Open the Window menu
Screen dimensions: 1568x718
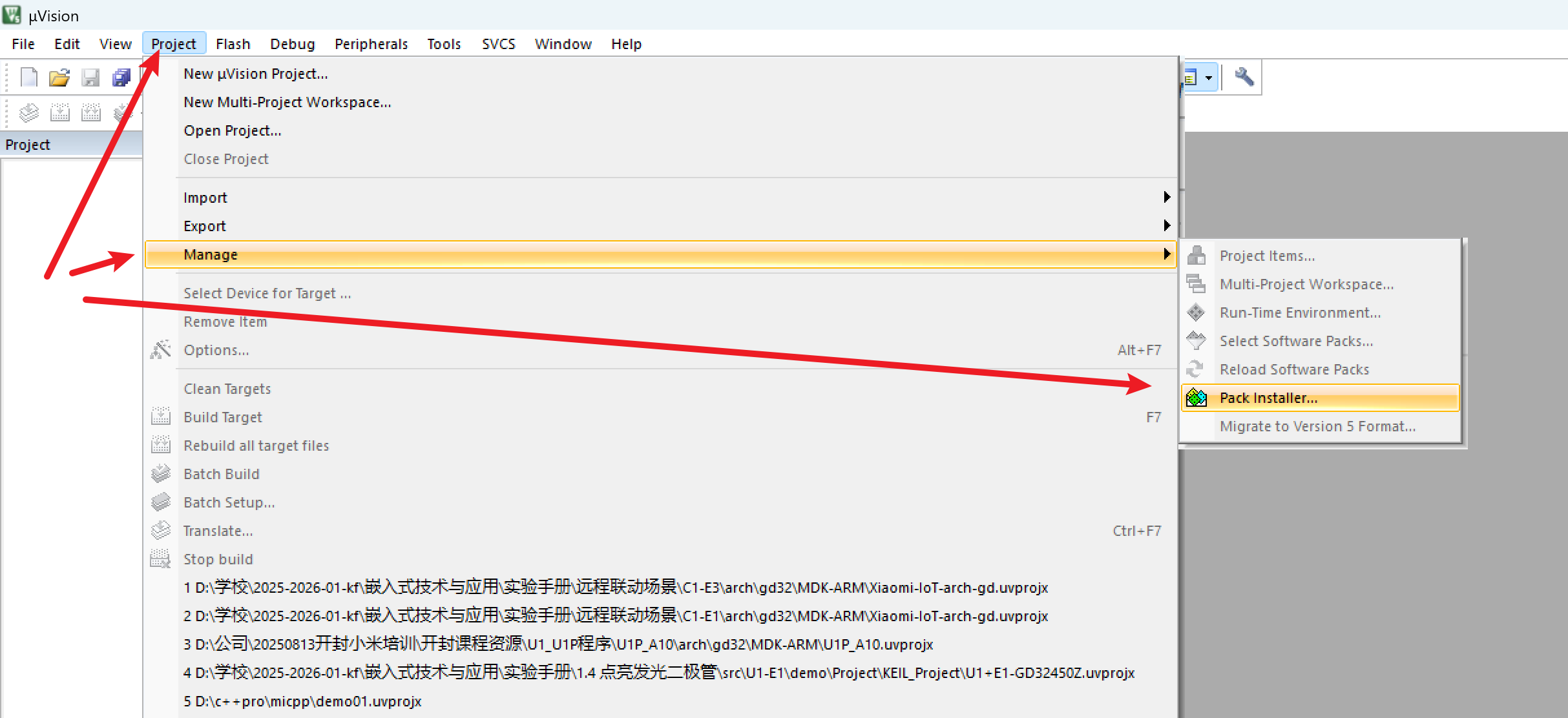[x=563, y=44]
